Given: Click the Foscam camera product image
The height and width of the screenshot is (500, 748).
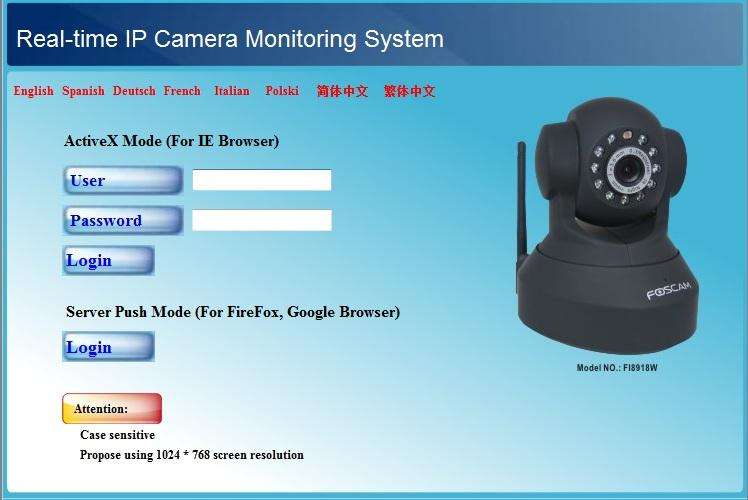Looking at the screenshot, I should point(608,226).
